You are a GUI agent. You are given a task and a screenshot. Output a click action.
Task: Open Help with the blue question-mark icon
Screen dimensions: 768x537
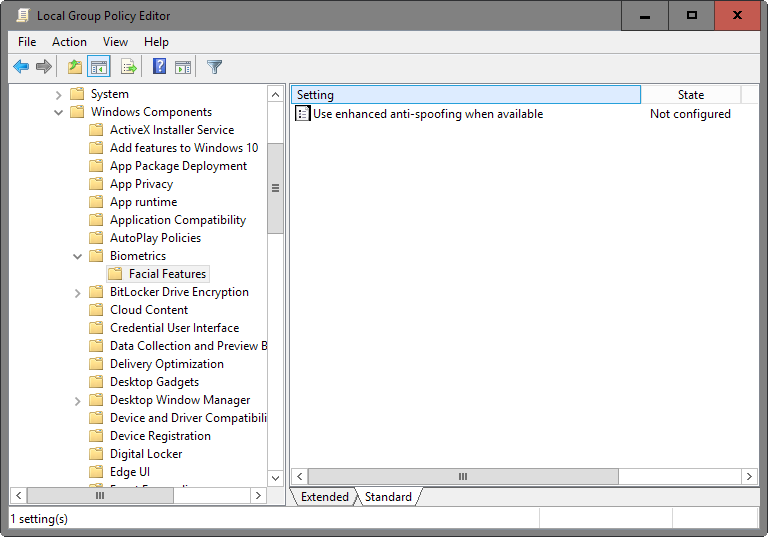[x=160, y=66]
